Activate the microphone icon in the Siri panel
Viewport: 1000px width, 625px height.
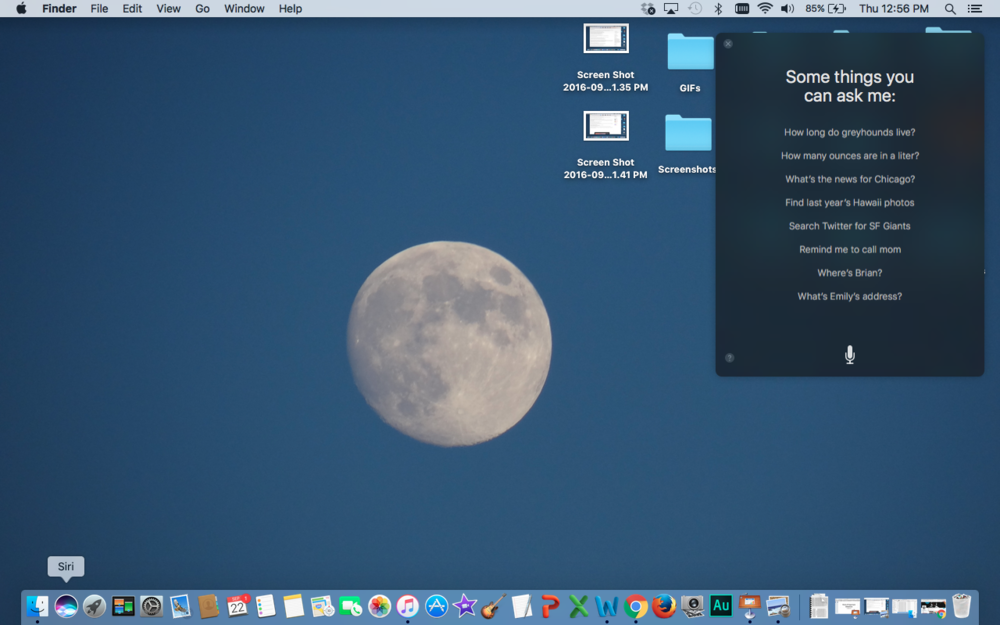(x=849, y=353)
